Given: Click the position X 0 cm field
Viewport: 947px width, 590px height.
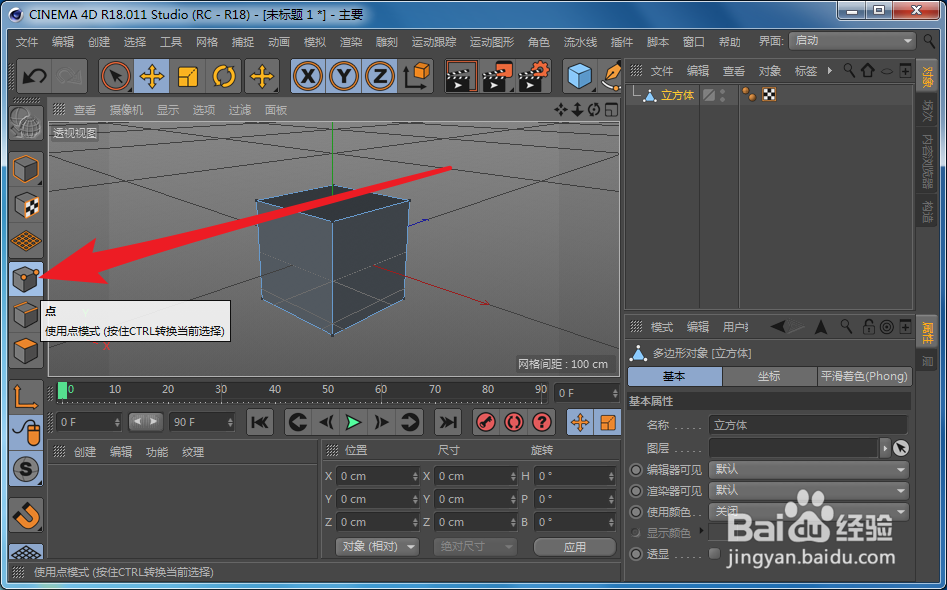Looking at the screenshot, I should [x=377, y=476].
